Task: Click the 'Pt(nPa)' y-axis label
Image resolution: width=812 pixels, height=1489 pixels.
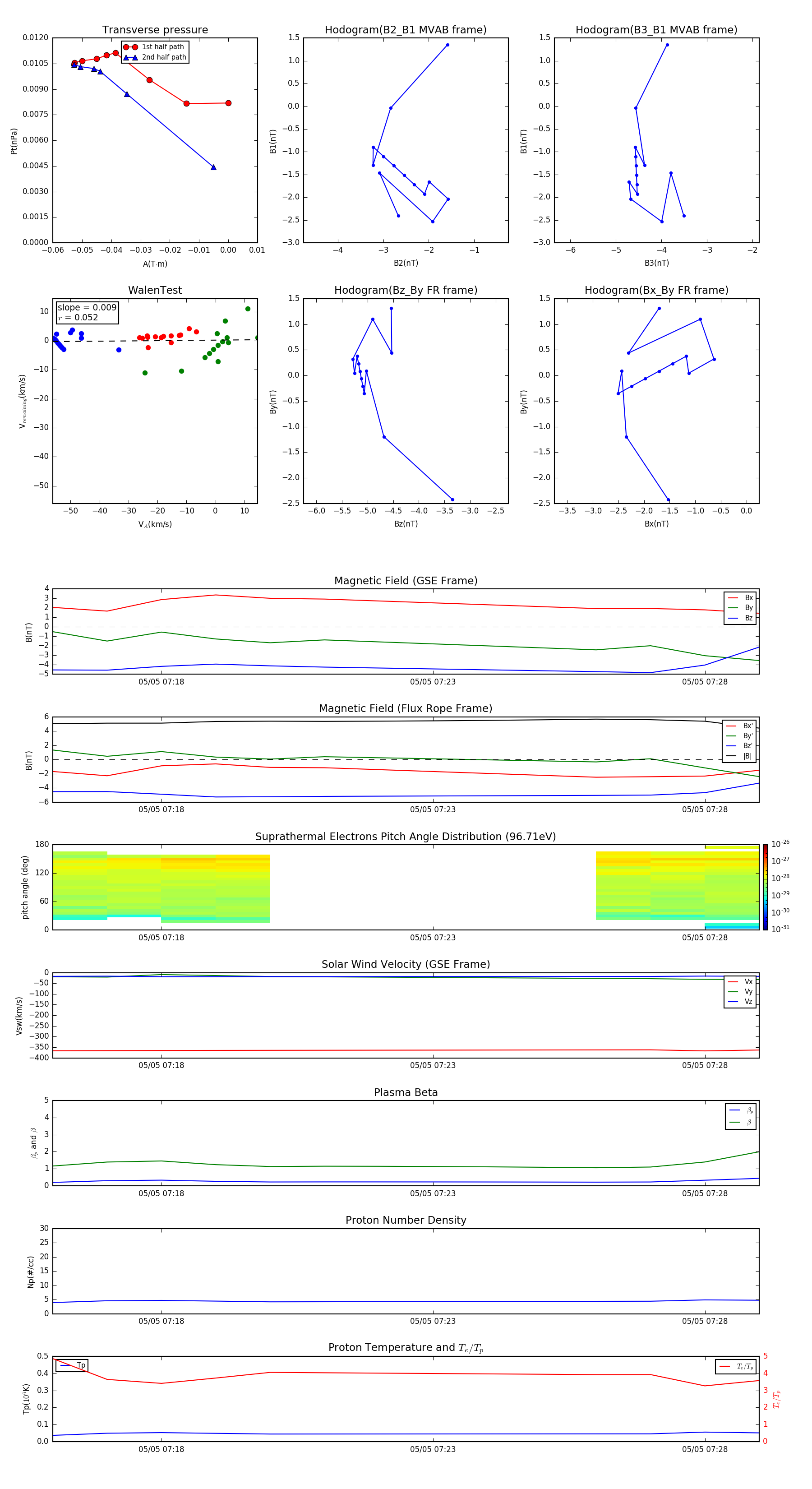Action: point(14,140)
